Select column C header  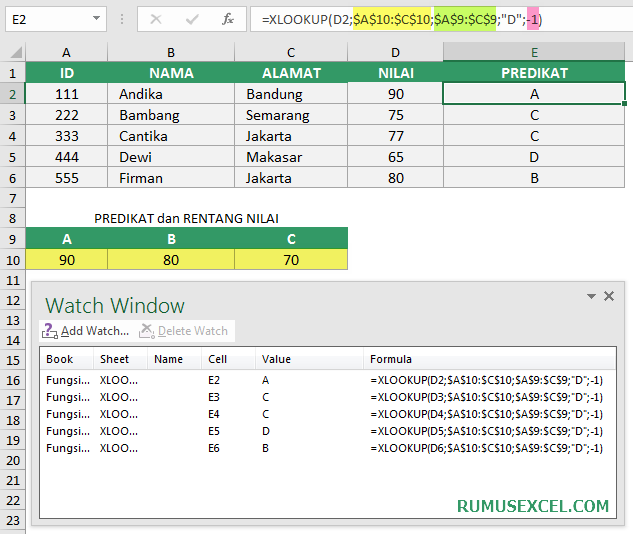[291, 52]
